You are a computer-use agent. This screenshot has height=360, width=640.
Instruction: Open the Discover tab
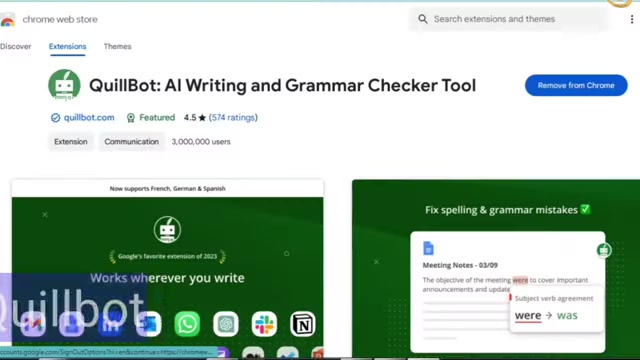pos(16,47)
